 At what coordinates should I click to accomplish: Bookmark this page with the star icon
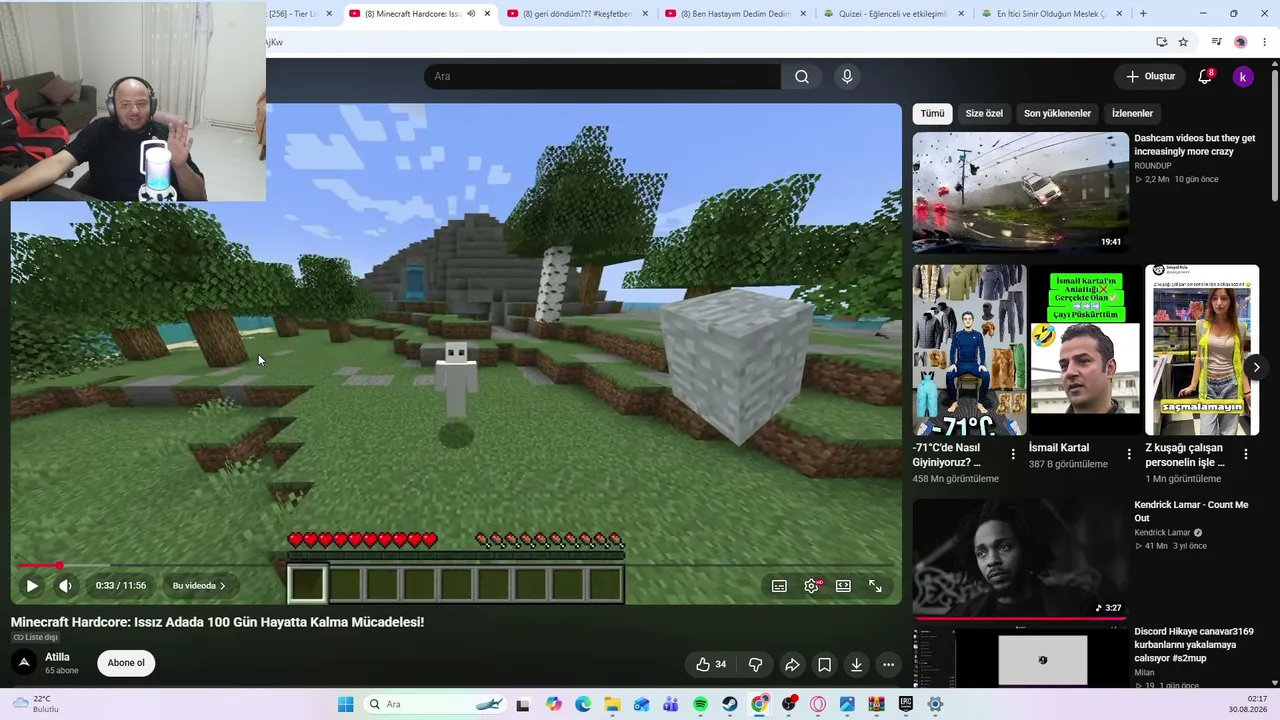coord(1183,42)
